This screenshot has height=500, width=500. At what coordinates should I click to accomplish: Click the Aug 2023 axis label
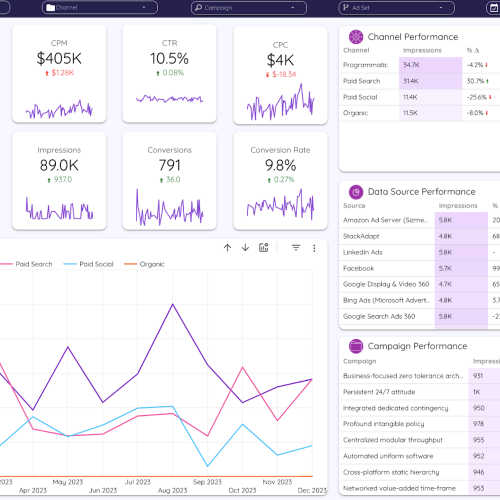[172, 490]
